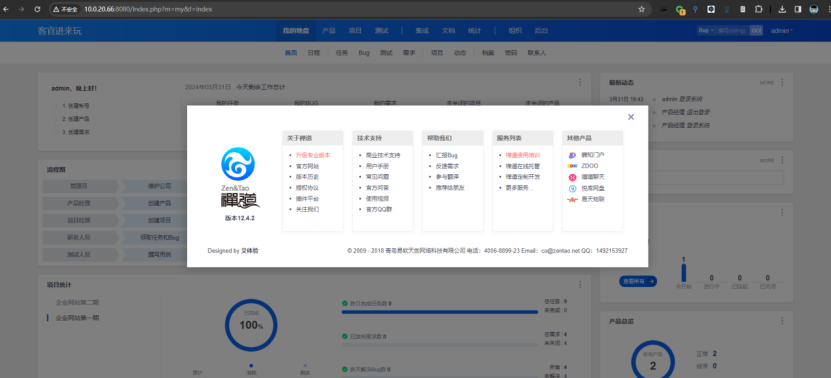Click the GO! search button
Image resolution: width=831 pixels, height=378 pixels.
click(756, 31)
